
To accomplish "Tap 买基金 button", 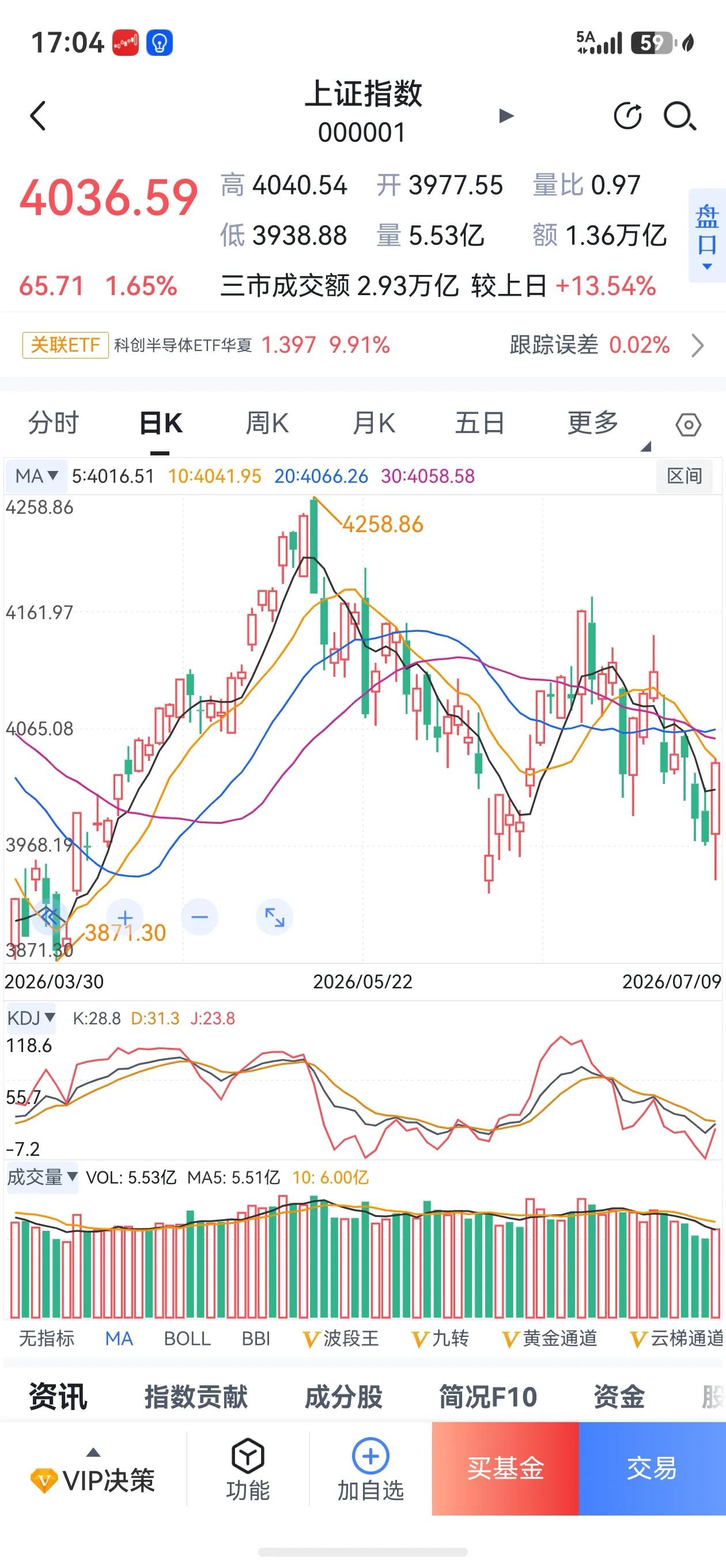I will pos(505,1468).
